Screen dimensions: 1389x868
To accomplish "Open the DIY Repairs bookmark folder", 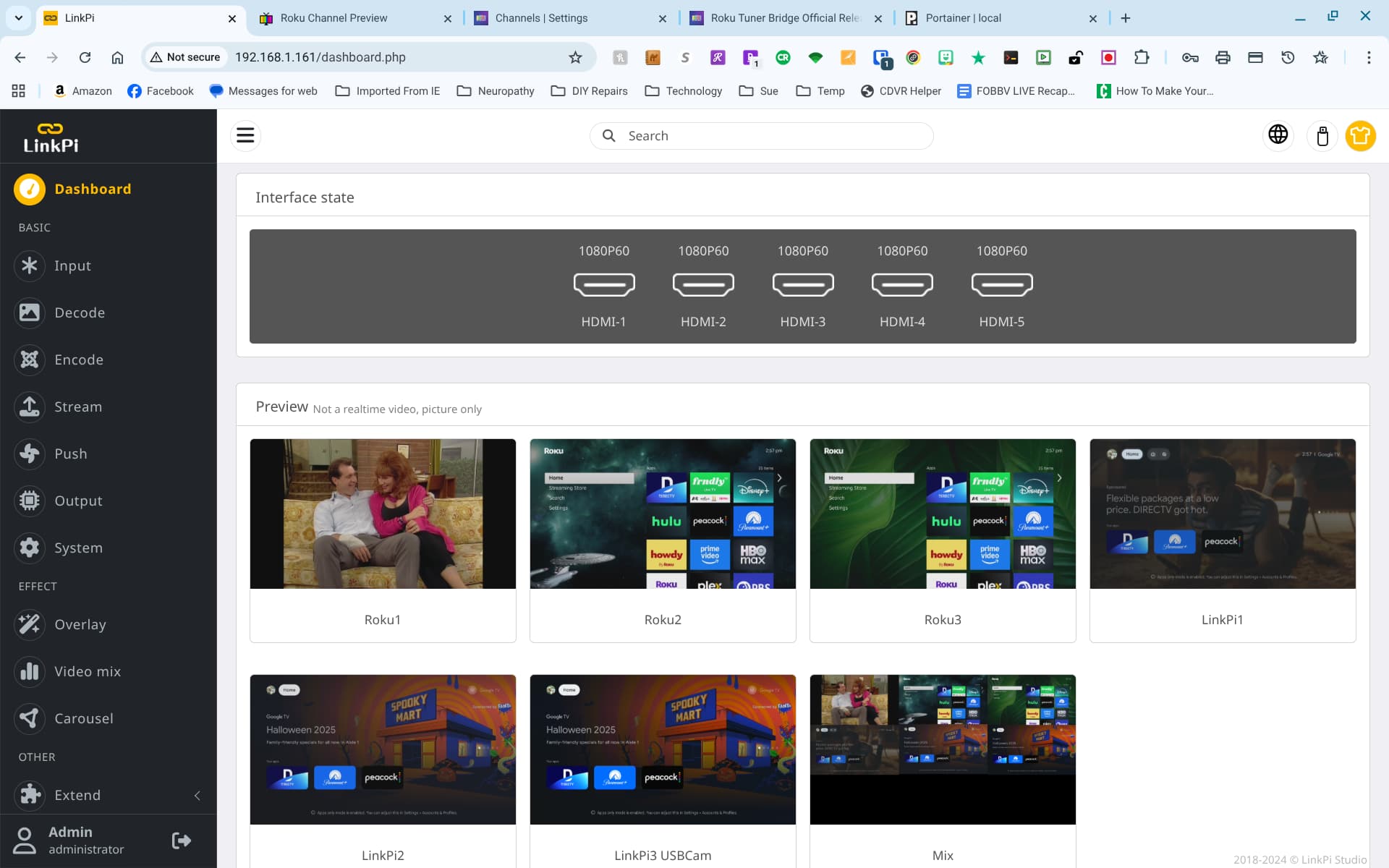I will [589, 91].
